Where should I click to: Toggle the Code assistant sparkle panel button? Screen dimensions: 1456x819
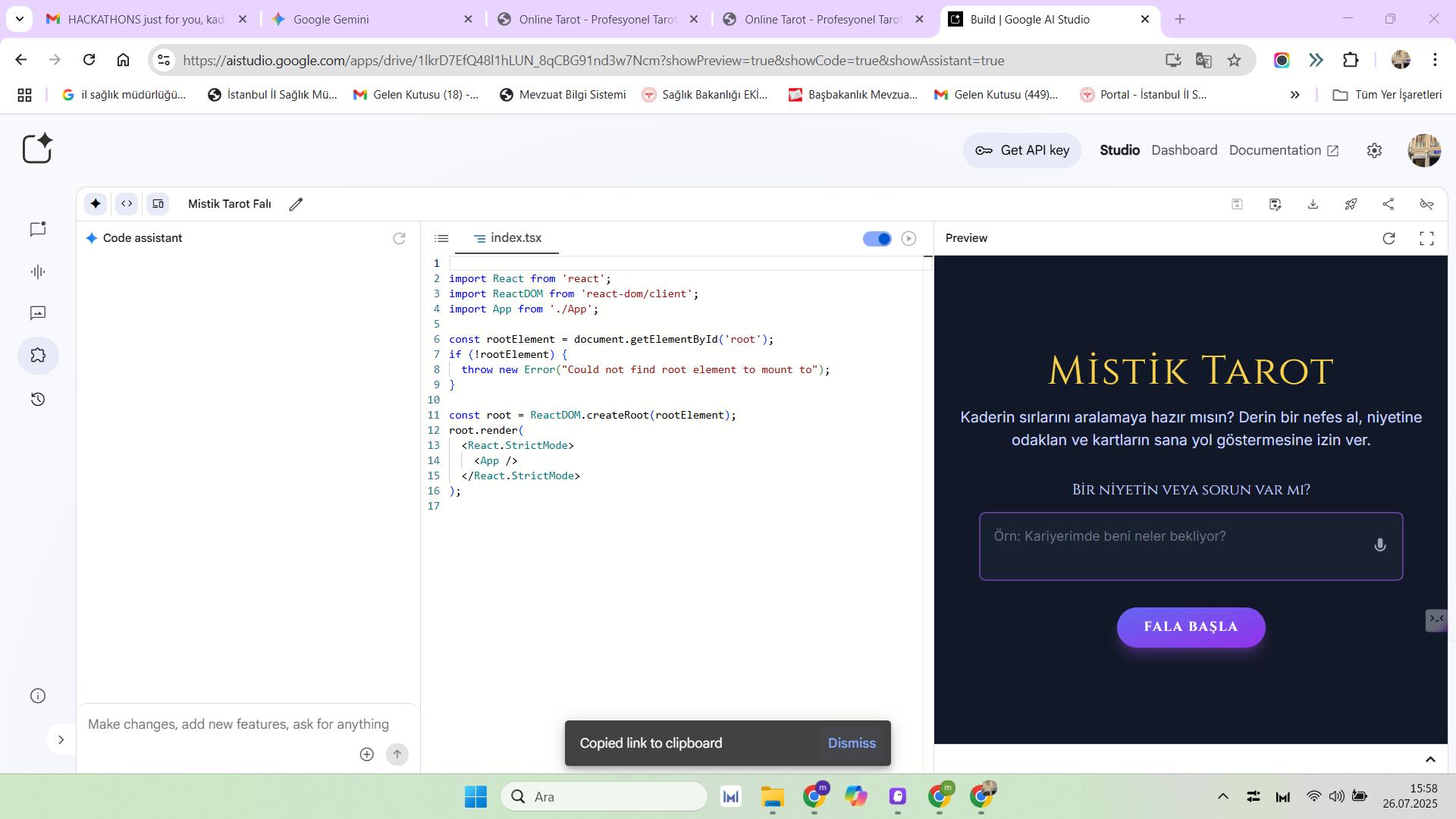click(96, 203)
